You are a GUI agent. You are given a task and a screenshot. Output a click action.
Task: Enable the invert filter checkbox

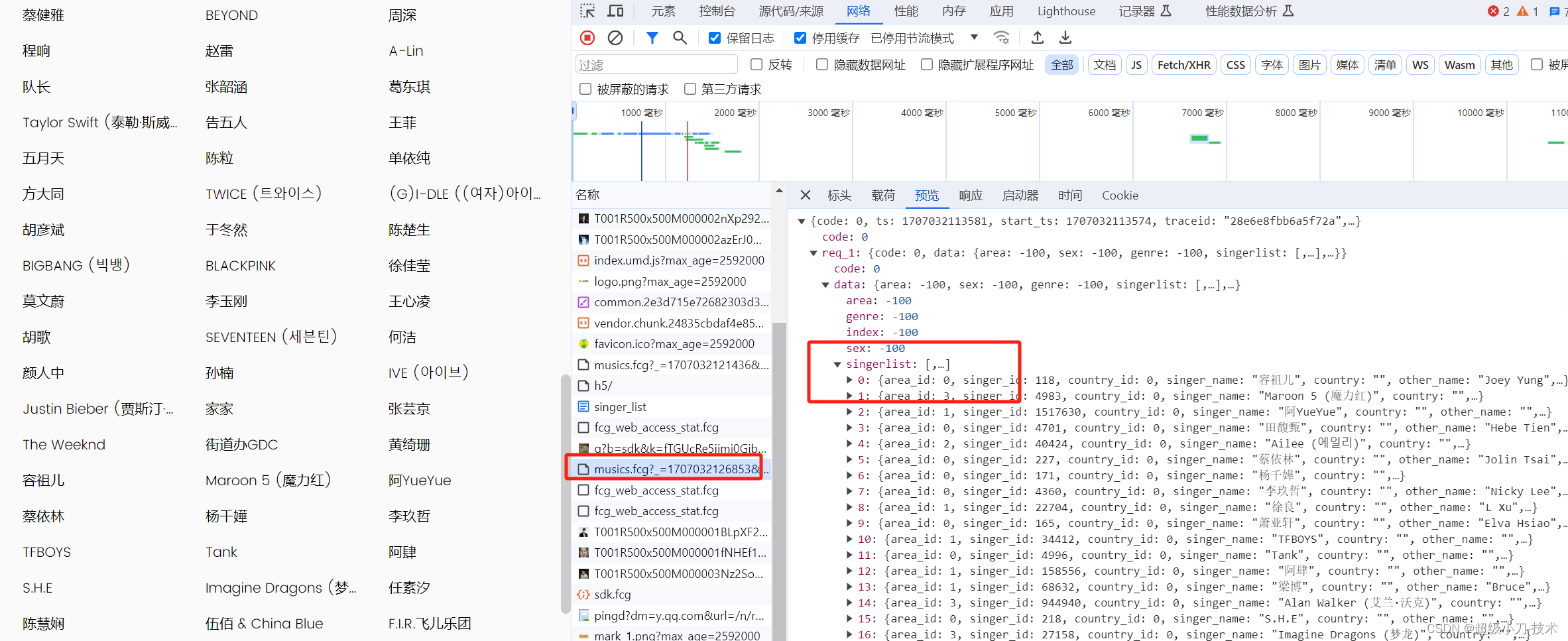[756, 64]
